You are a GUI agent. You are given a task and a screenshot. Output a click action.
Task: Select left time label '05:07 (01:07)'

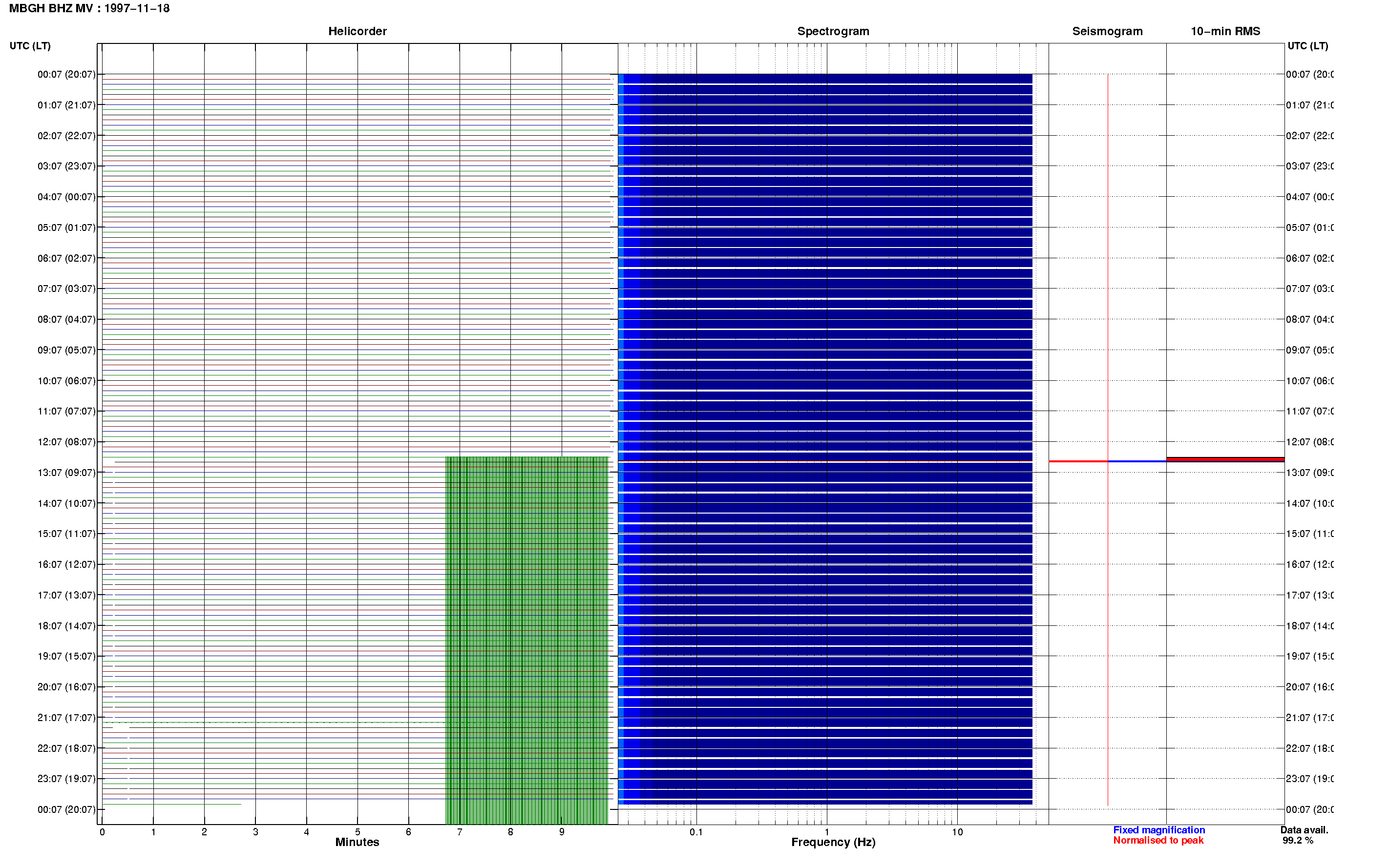point(66,227)
